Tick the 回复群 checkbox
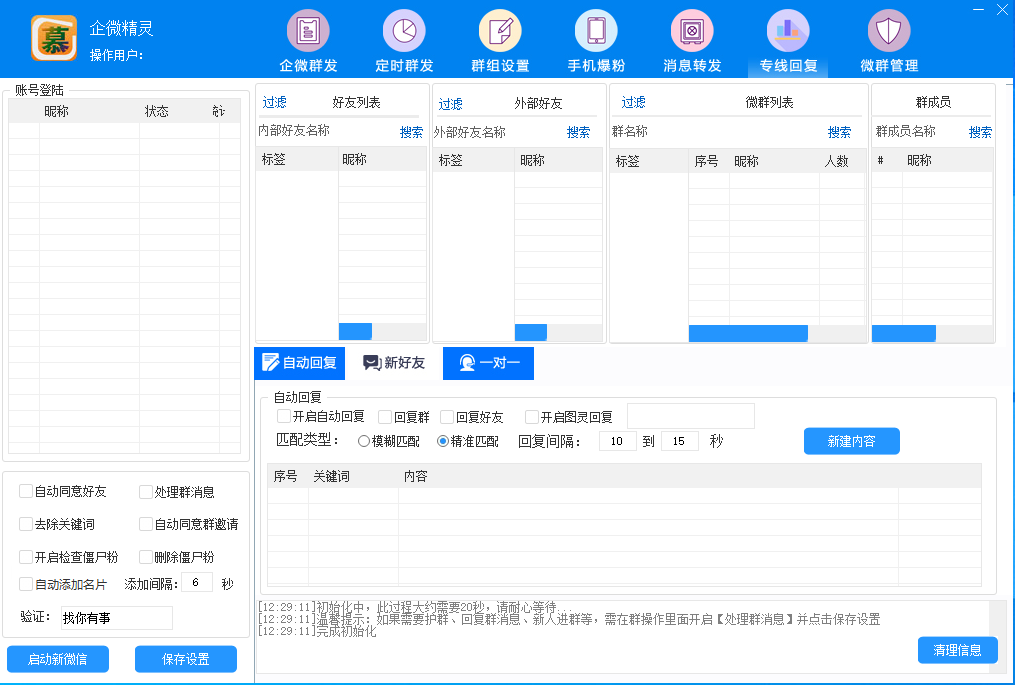 (x=385, y=416)
